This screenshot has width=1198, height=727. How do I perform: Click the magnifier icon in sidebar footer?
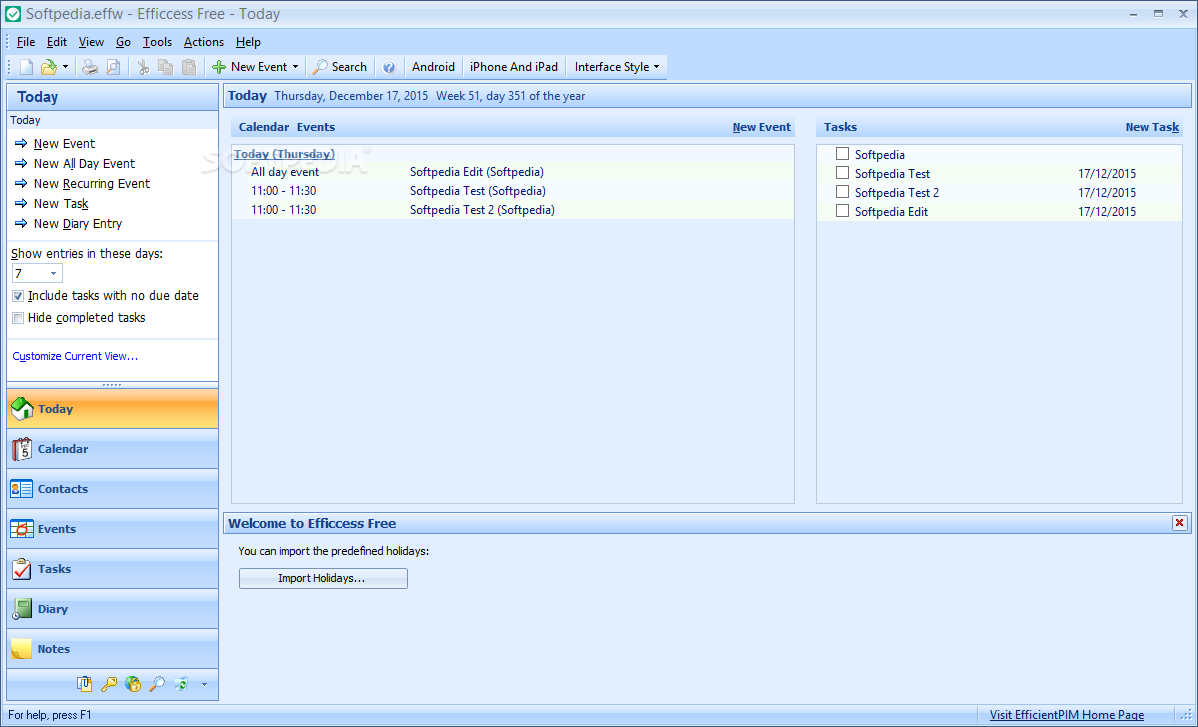157,684
